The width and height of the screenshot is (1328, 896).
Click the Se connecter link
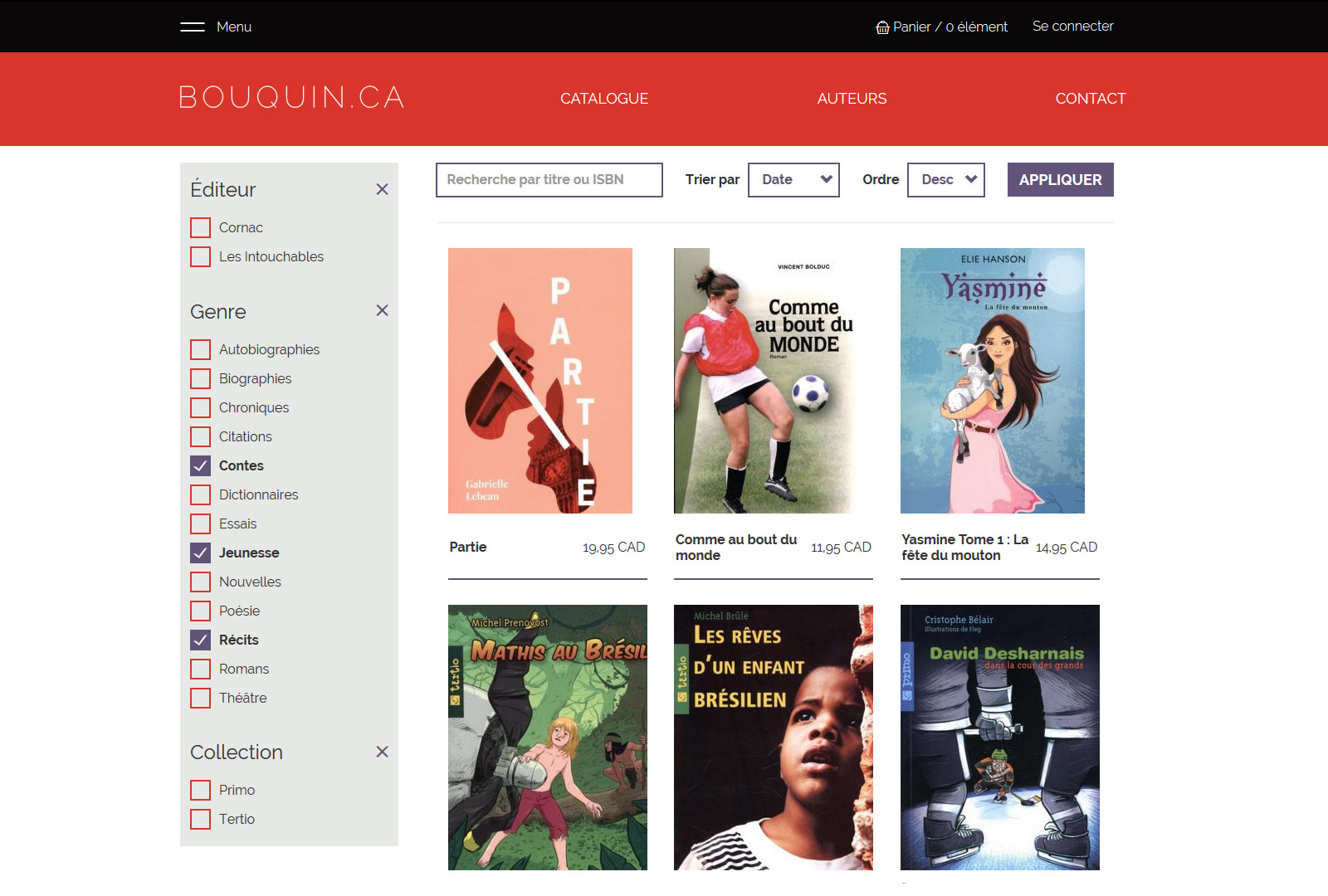(x=1072, y=27)
